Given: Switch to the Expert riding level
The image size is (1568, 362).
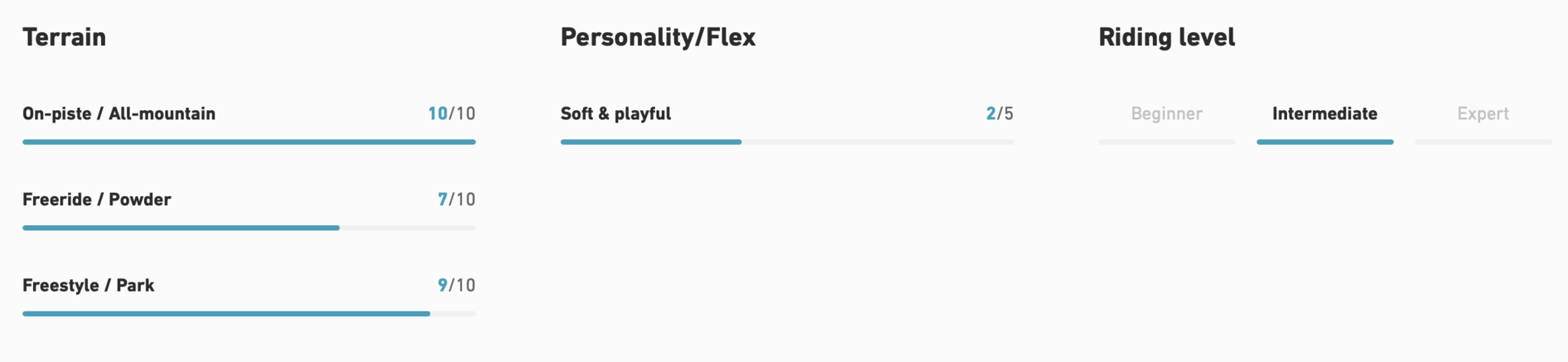Looking at the screenshot, I should 1483,114.
